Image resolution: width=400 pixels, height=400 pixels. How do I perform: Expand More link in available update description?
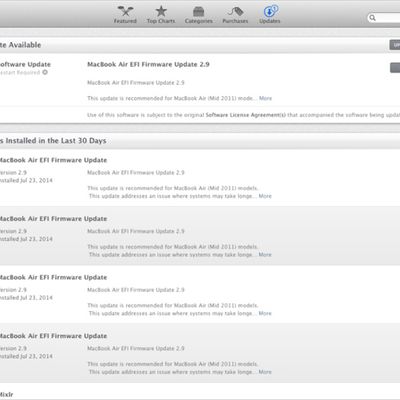pyautogui.click(x=265, y=98)
